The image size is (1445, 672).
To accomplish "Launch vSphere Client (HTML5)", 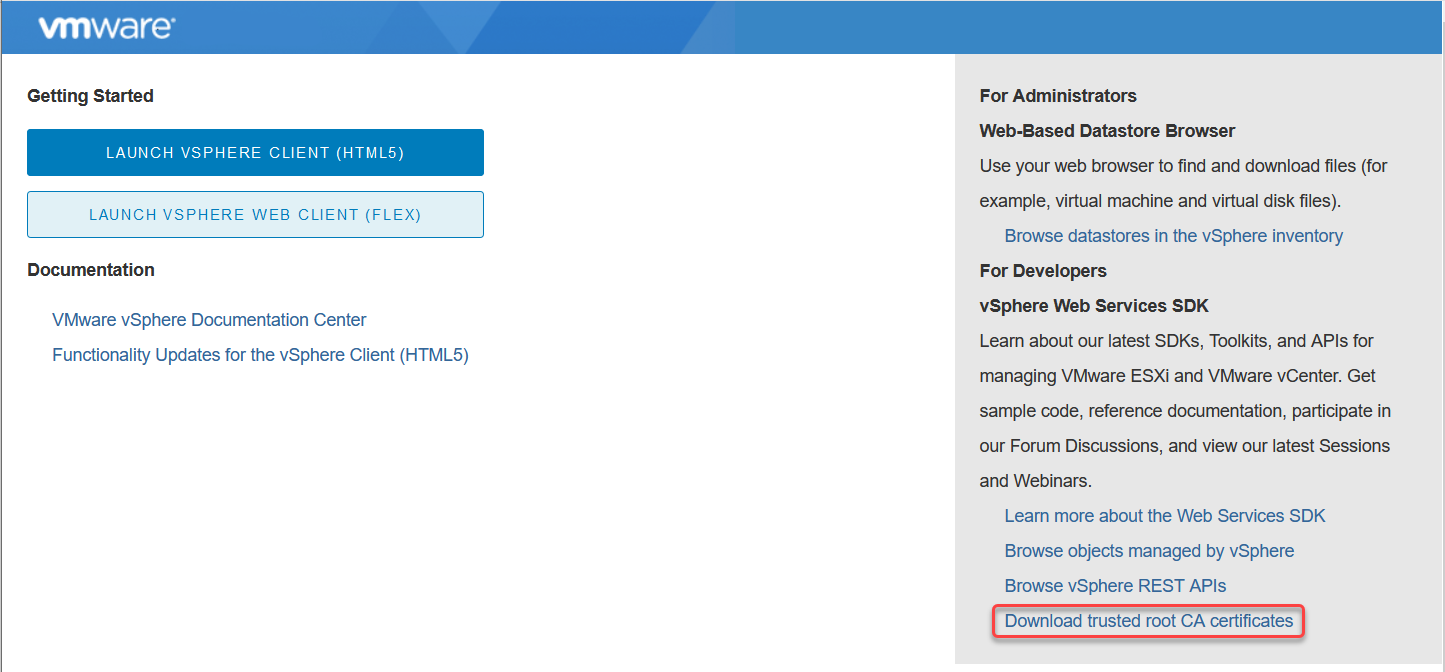I will pos(255,152).
